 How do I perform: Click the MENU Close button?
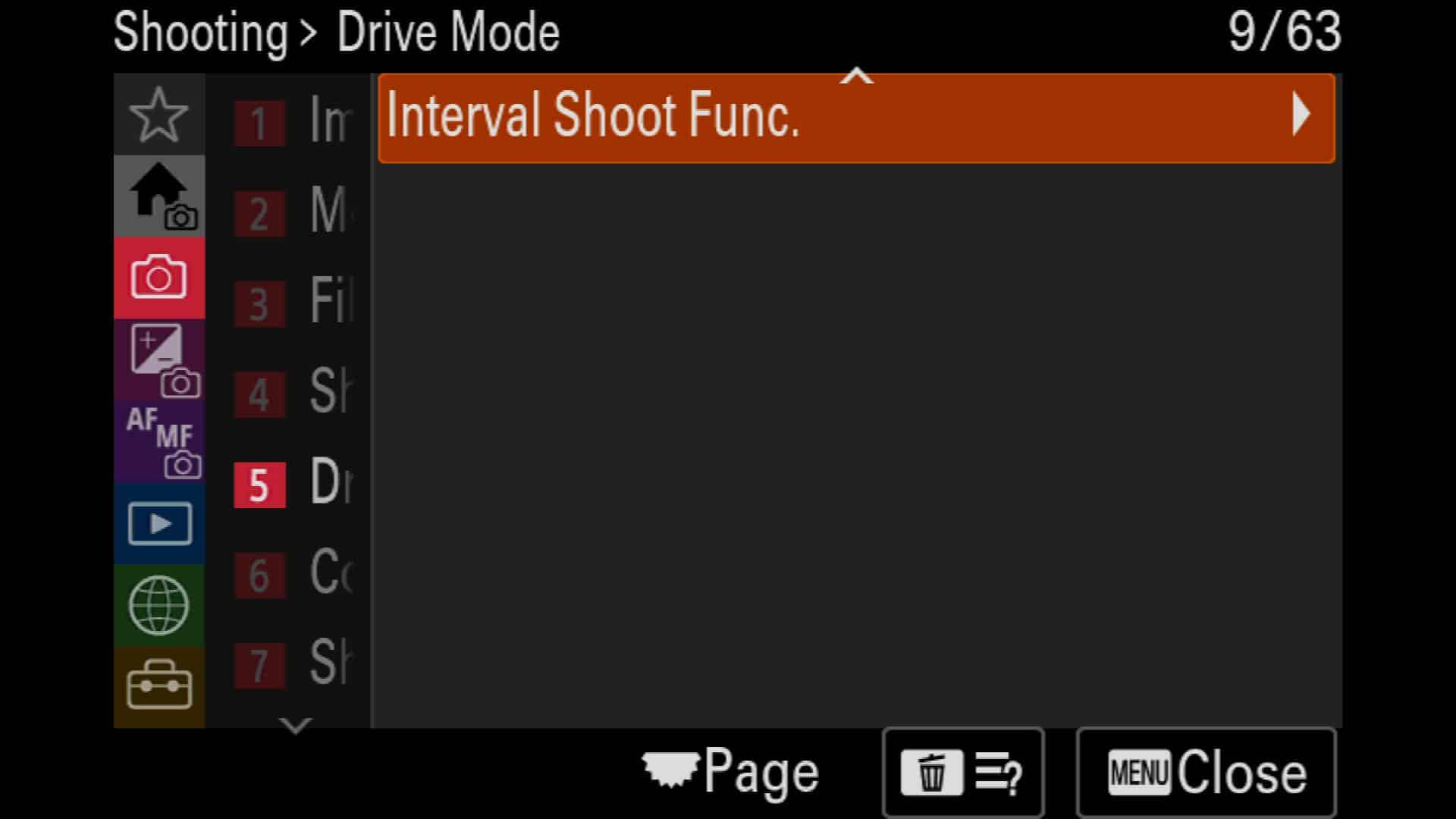point(1206,773)
